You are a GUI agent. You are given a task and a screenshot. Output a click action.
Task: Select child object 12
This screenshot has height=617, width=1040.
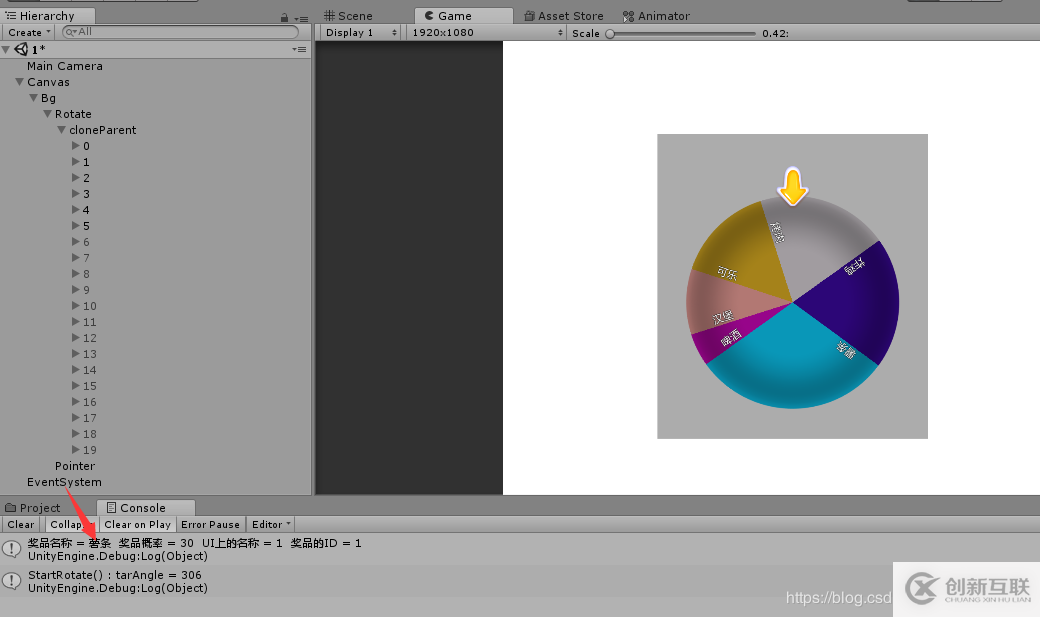coord(90,338)
